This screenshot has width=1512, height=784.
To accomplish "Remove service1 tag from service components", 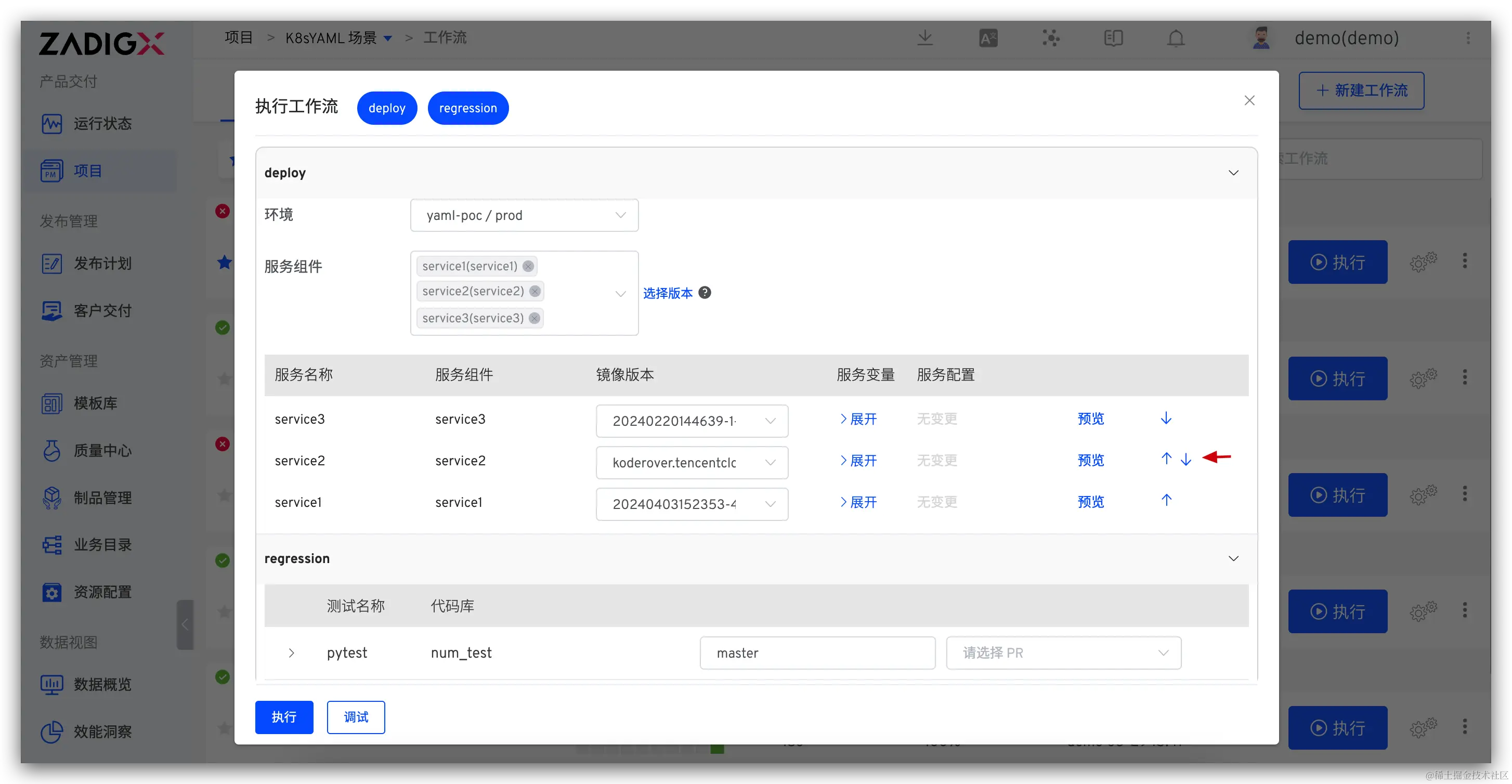I will coord(528,266).
